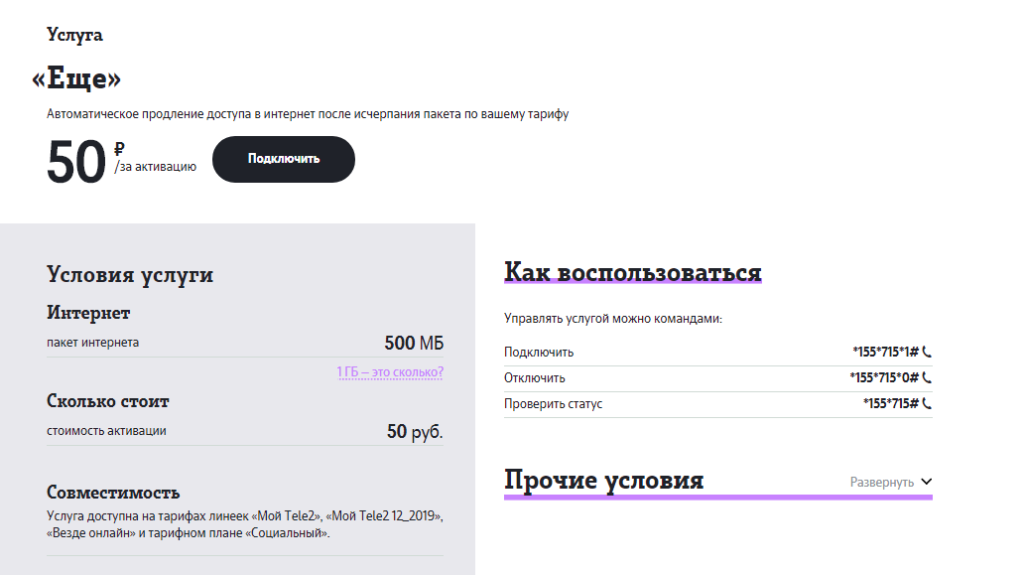Select the «Проверить статус» row label
Screen dimensions: 1024x575
553,404
